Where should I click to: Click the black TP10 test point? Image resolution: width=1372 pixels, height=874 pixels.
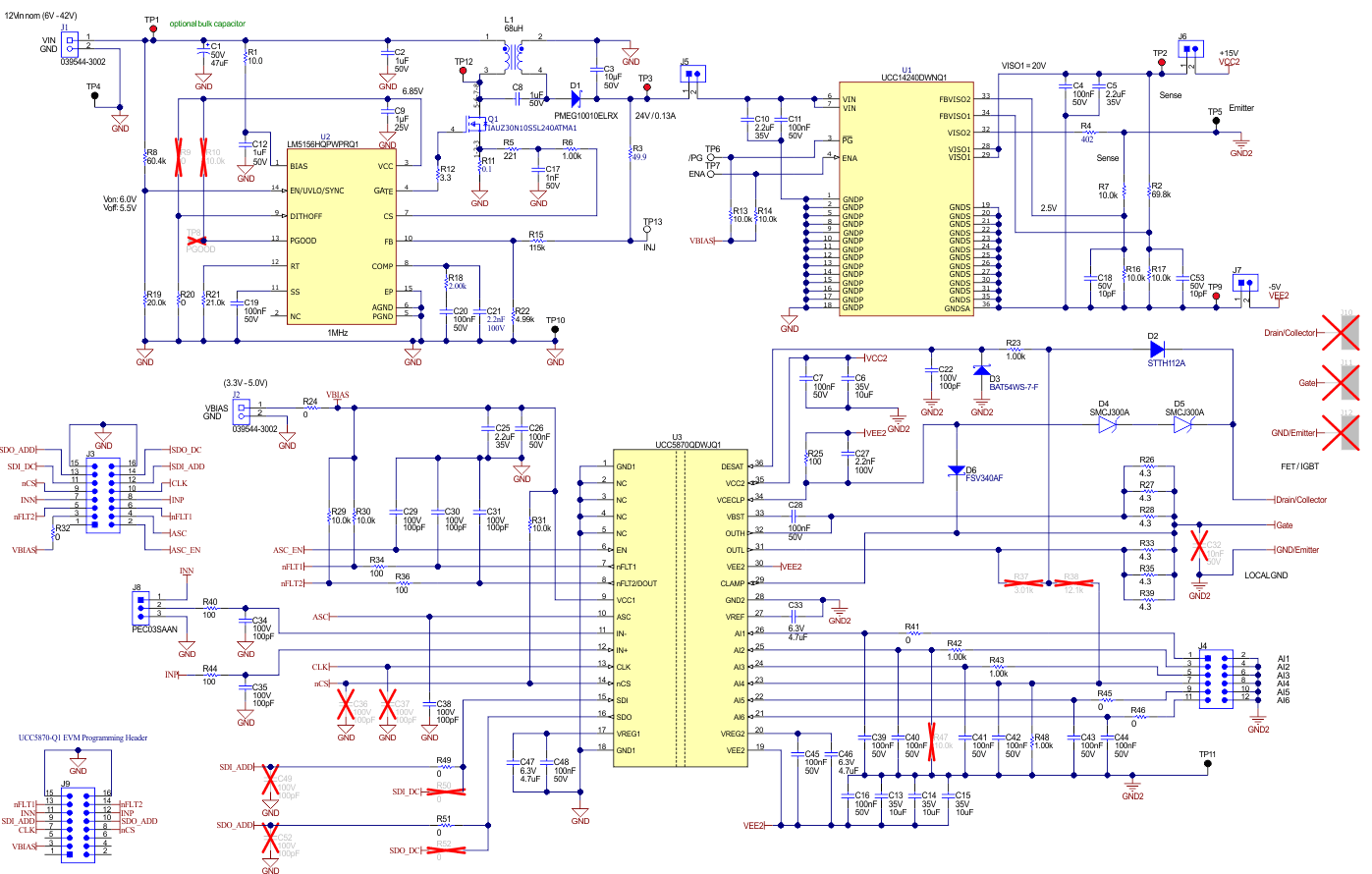555,331
